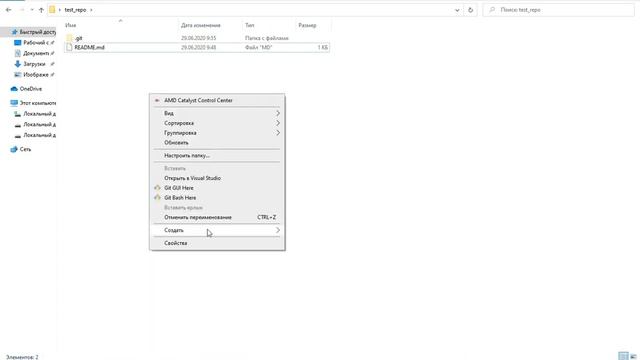Select the README.md file icon
This screenshot has width=640, height=360.
pyautogui.click(x=69, y=47)
